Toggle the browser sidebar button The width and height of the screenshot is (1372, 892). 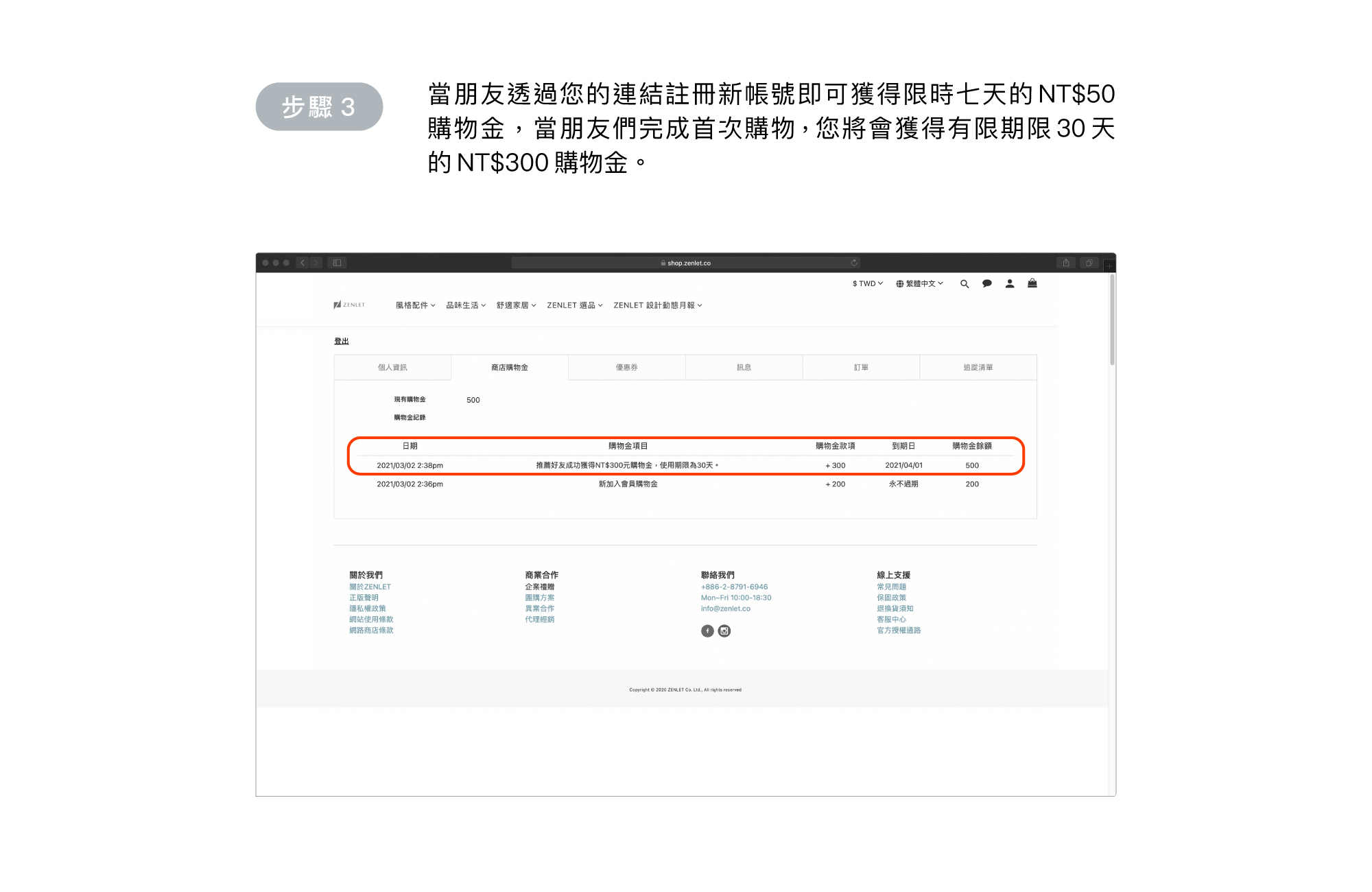coord(337,263)
